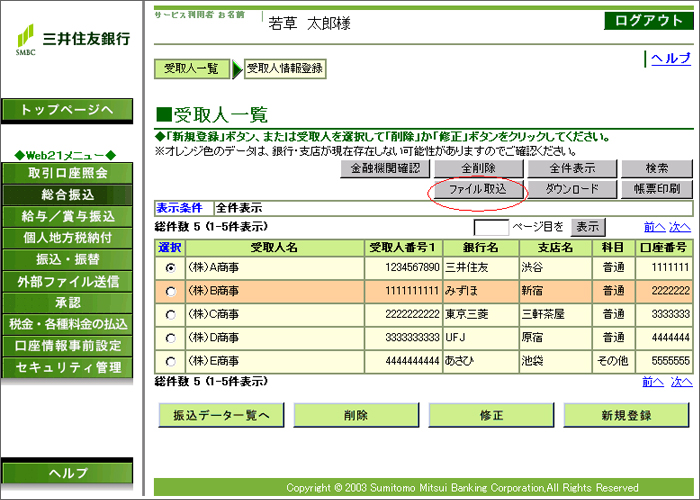Image resolution: width=700 pixels, height=500 pixels.
Task: Click the lower 次へ link
Action: pos(682,382)
